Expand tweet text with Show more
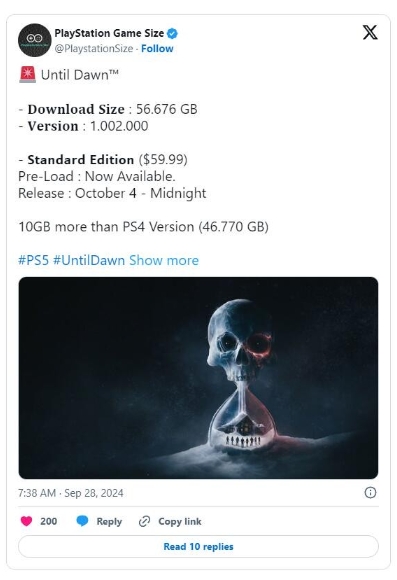The width and height of the screenshot is (397, 580). [164, 260]
